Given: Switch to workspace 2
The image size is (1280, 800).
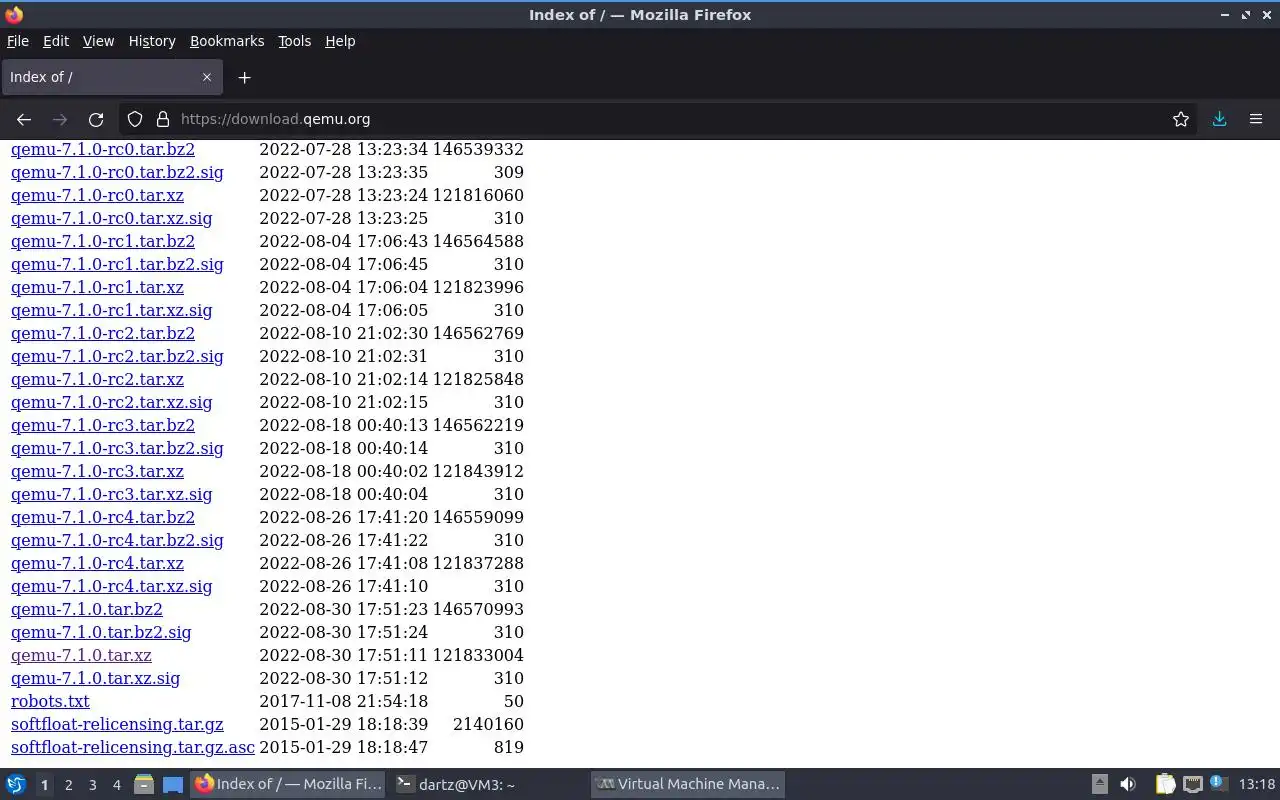Looking at the screenshot, I should (x=68, y=785).
